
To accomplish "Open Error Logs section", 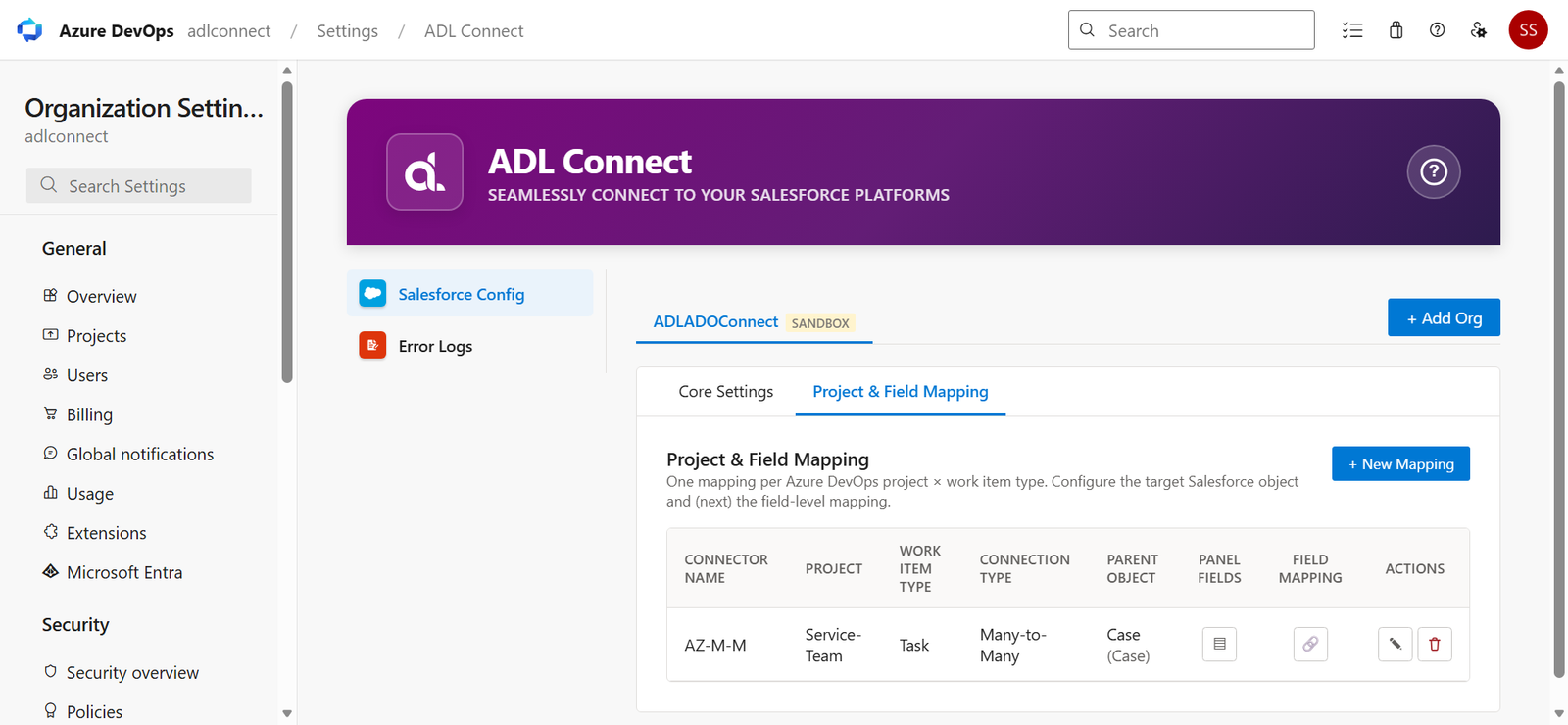I will pos(469,346).
